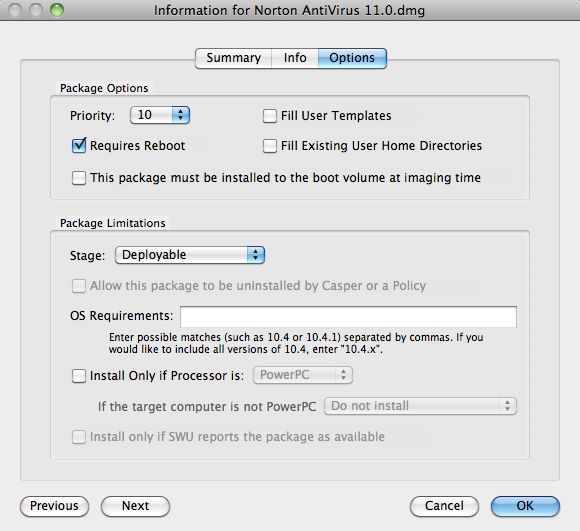Check Install only if SWU reports available
Image resolution: width=580 pixels, height=531 pixels.
(x=79, y=437)
